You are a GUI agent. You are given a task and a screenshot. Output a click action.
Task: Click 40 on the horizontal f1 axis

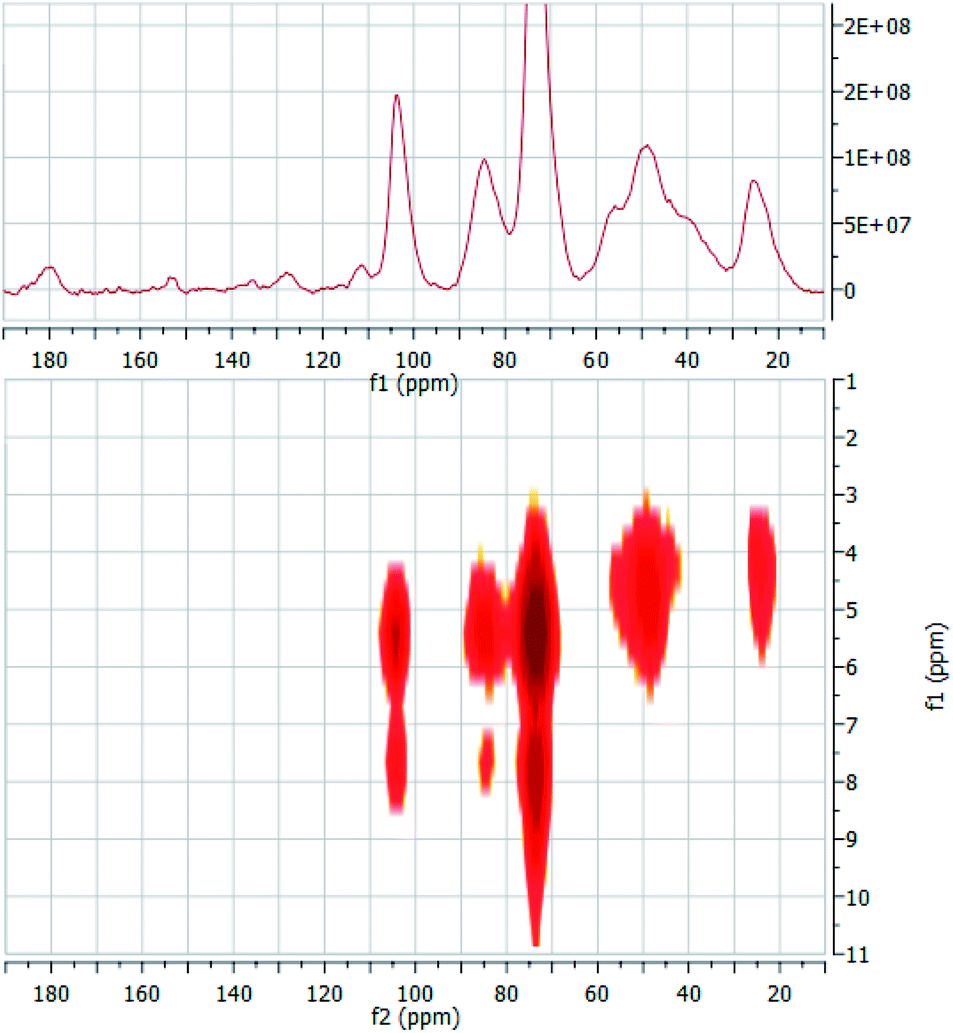click(687, 360)
